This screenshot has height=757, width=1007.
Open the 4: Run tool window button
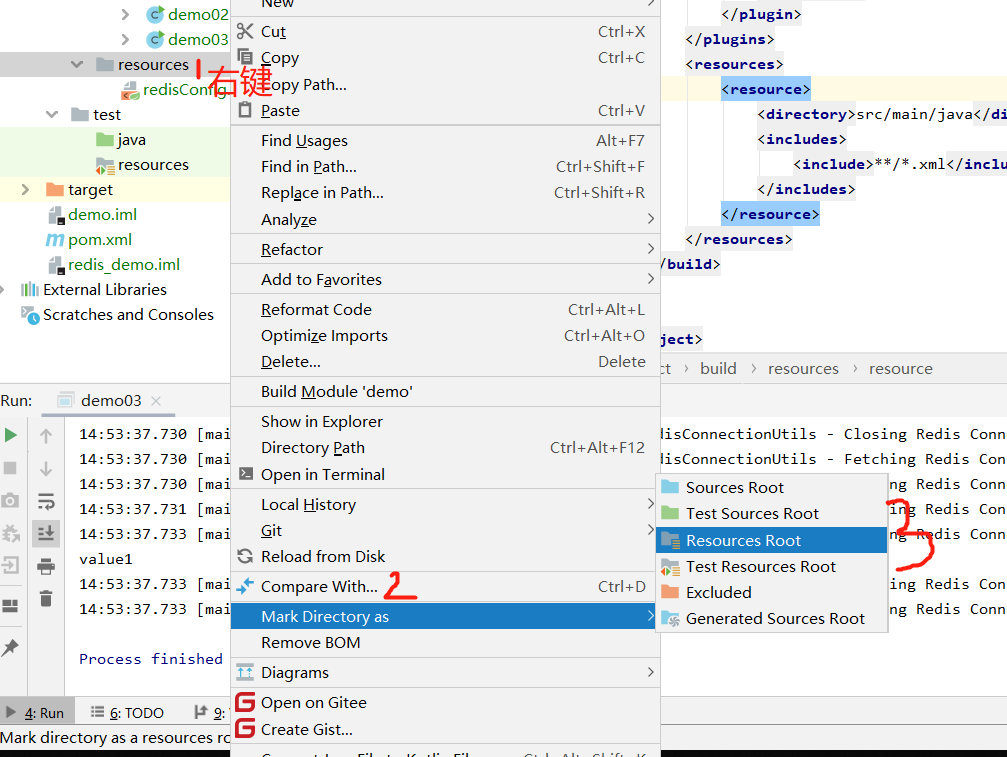37,713
